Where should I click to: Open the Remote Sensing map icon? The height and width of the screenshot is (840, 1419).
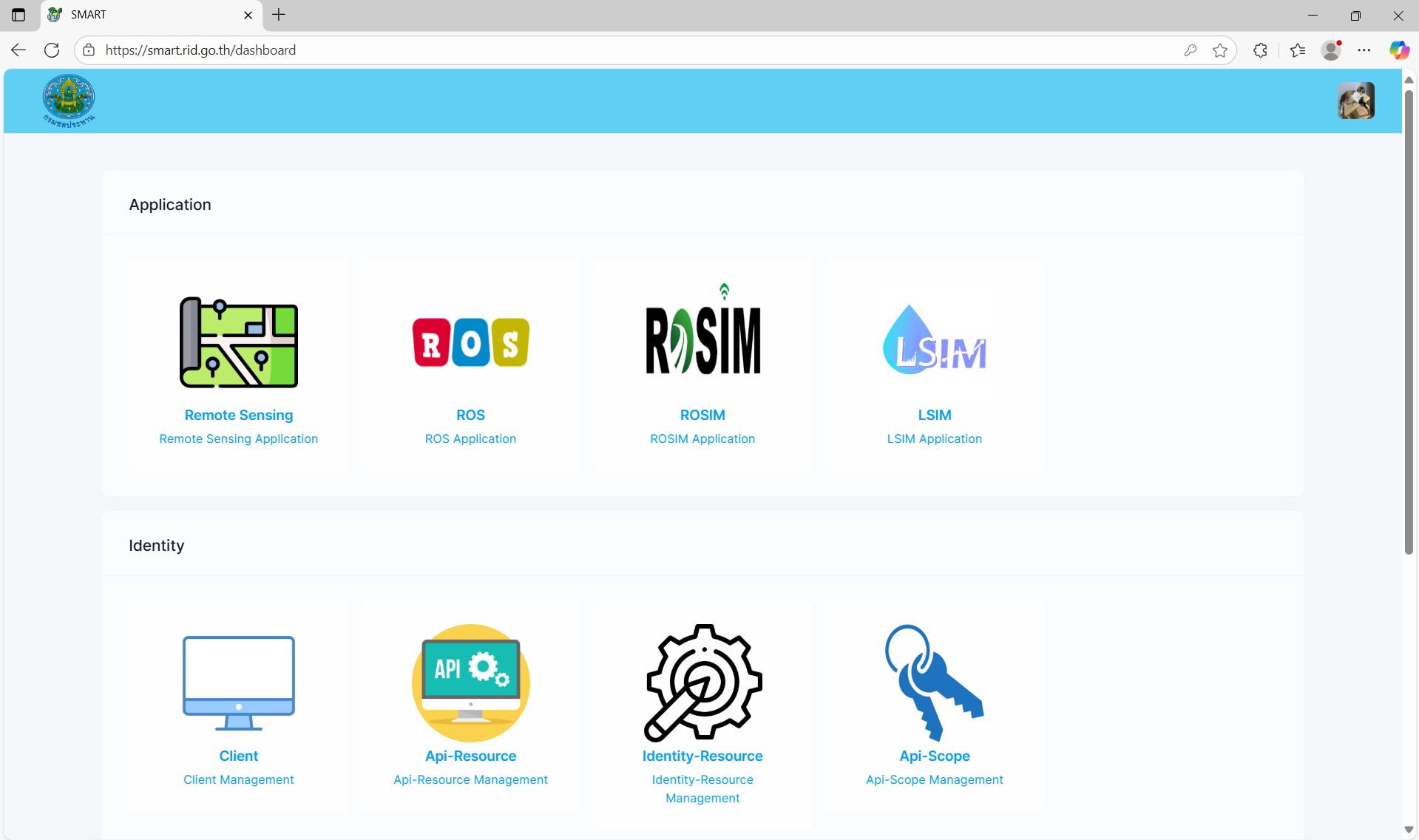pyautogui.click(x=238, y=342)
